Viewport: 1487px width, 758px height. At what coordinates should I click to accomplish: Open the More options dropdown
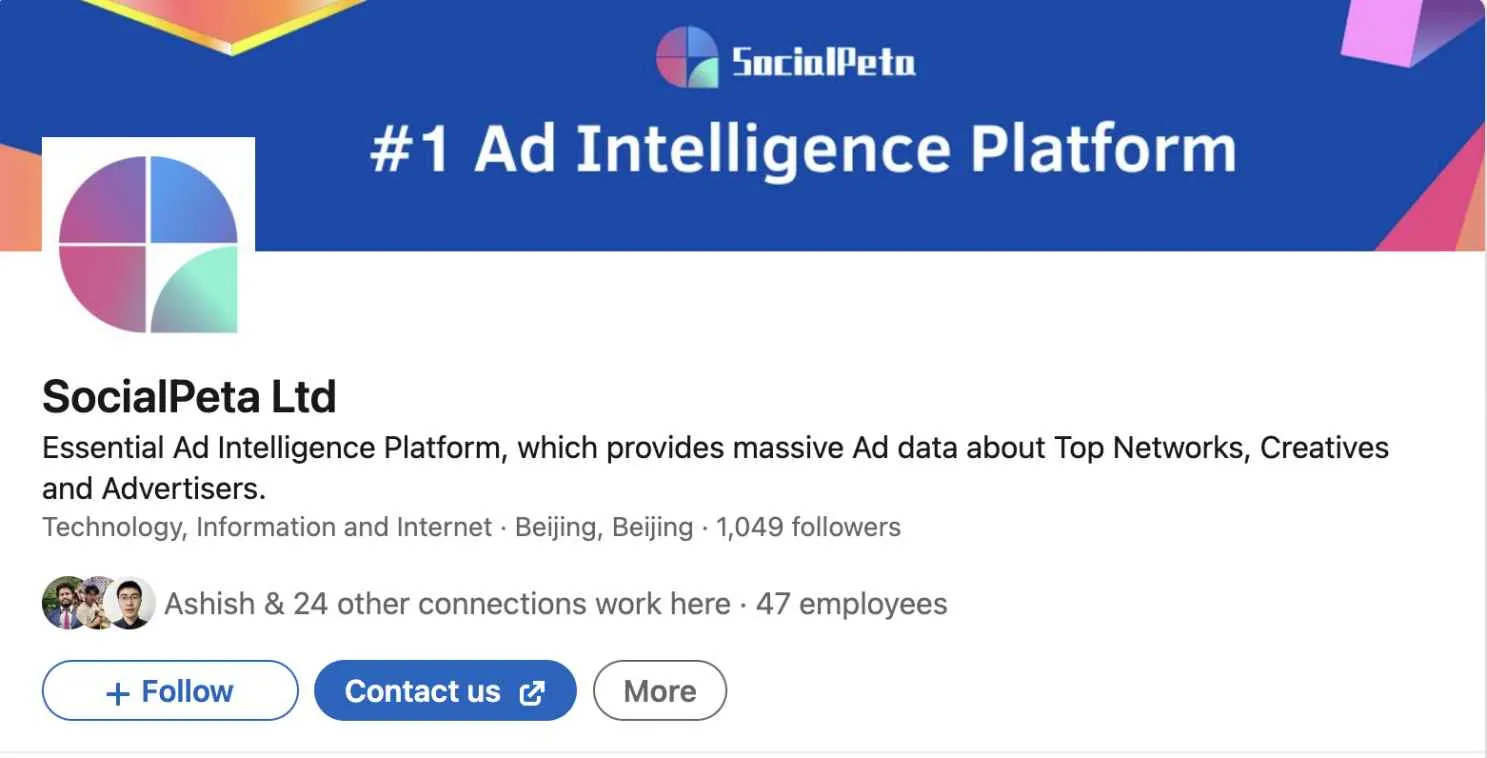click(660, 691)
